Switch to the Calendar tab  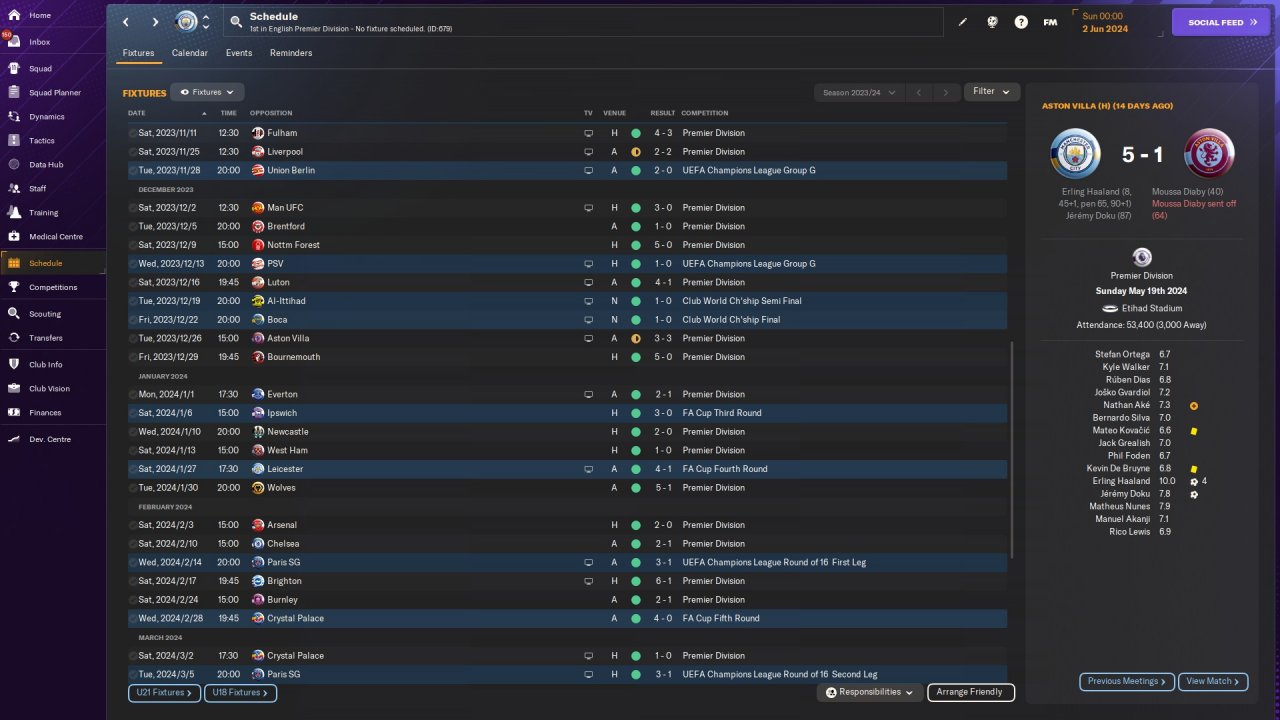click(190, 53)
